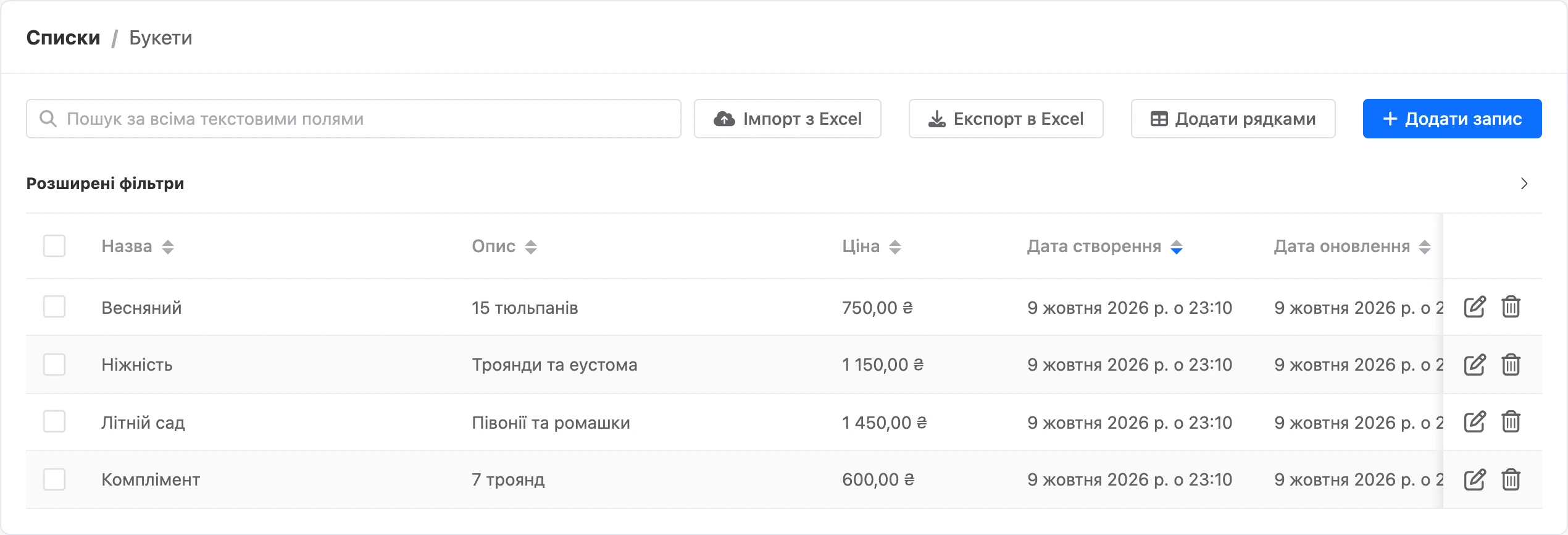Delete the Літній сад row
The width and height of the screenshot is (1568, 535).
(1511, 422)
